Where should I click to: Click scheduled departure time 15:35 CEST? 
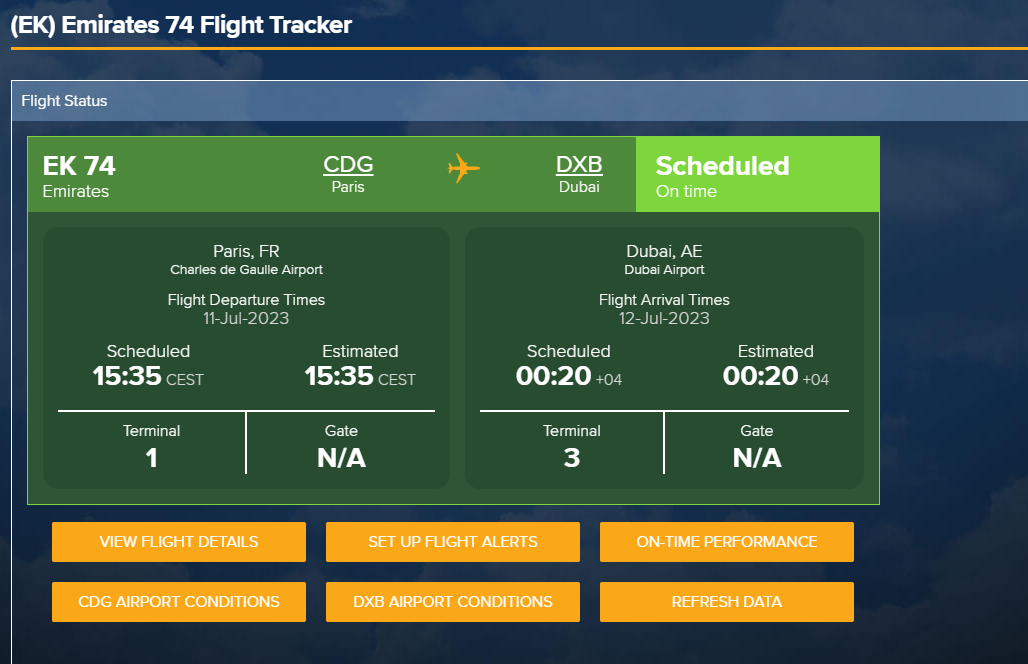[148, 376]
